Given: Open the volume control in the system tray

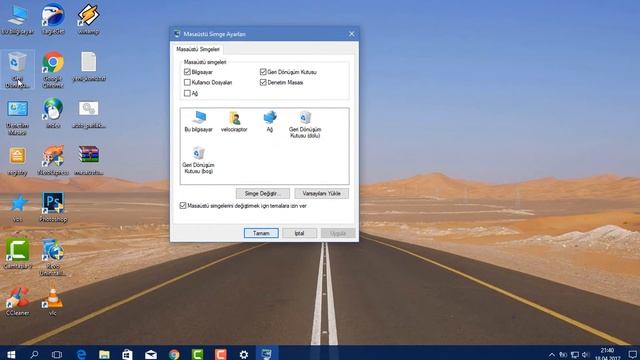Looking at the screenshot, I should pyautogui.click(x=586, y=354).
